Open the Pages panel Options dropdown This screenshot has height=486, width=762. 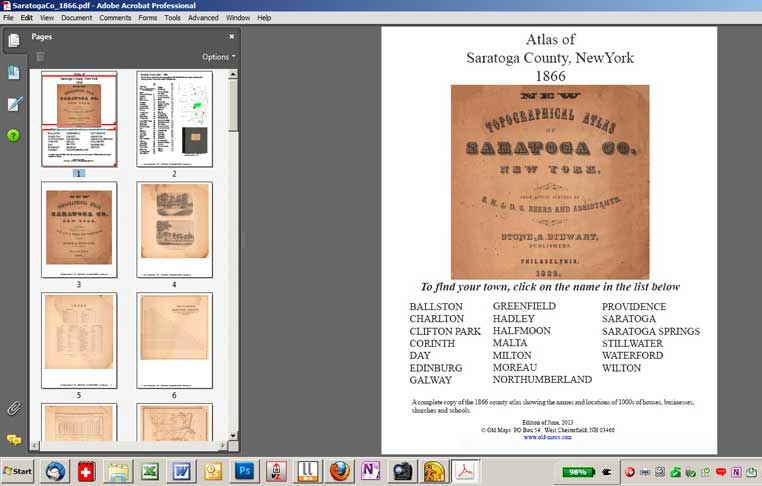pyautogui.click(x=219, y=57)
